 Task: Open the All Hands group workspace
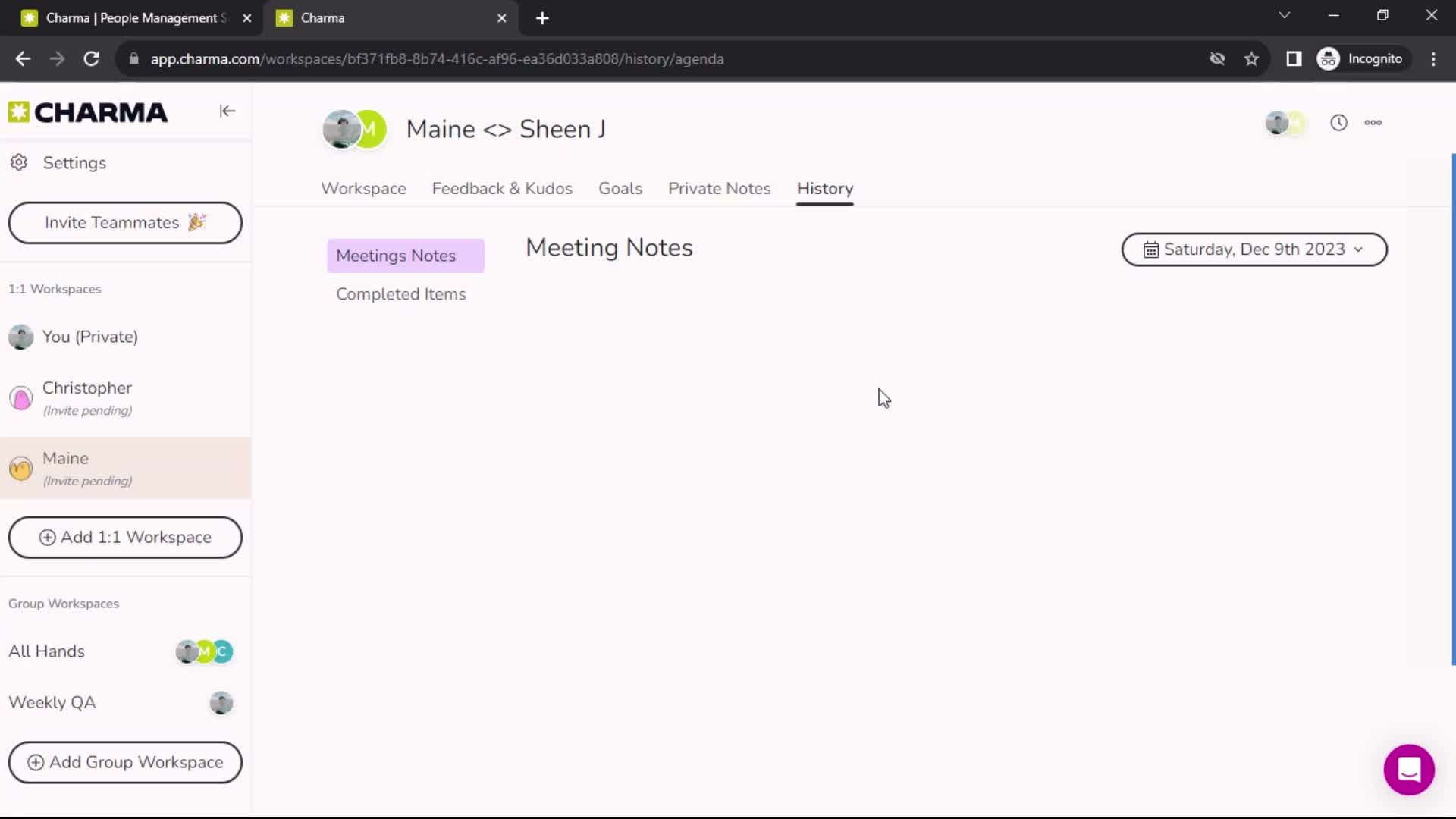pos(125,651)
